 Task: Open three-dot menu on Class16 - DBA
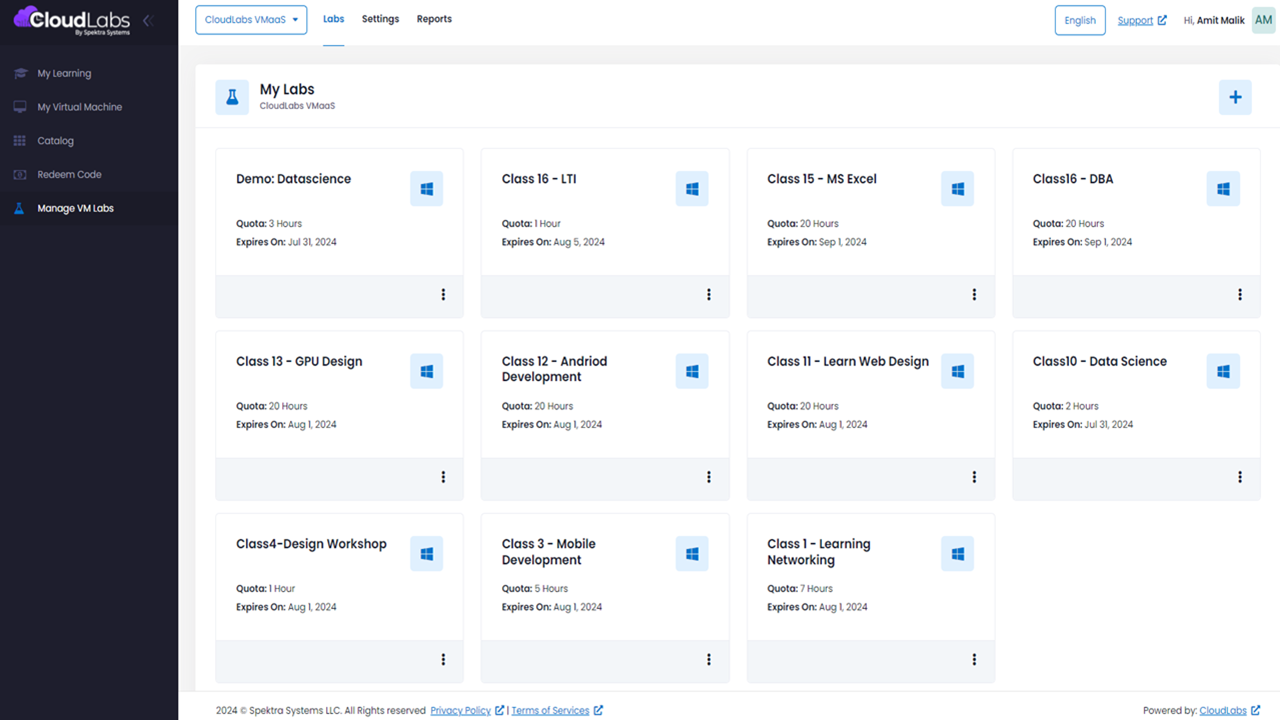[x=1240, y=295]
